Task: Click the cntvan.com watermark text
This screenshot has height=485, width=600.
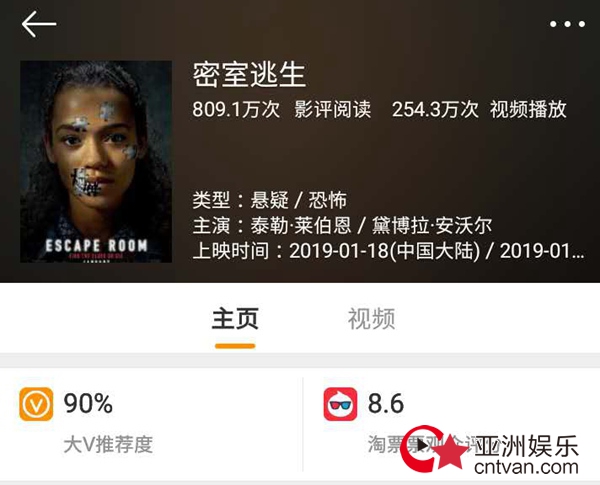Action: 526,467
